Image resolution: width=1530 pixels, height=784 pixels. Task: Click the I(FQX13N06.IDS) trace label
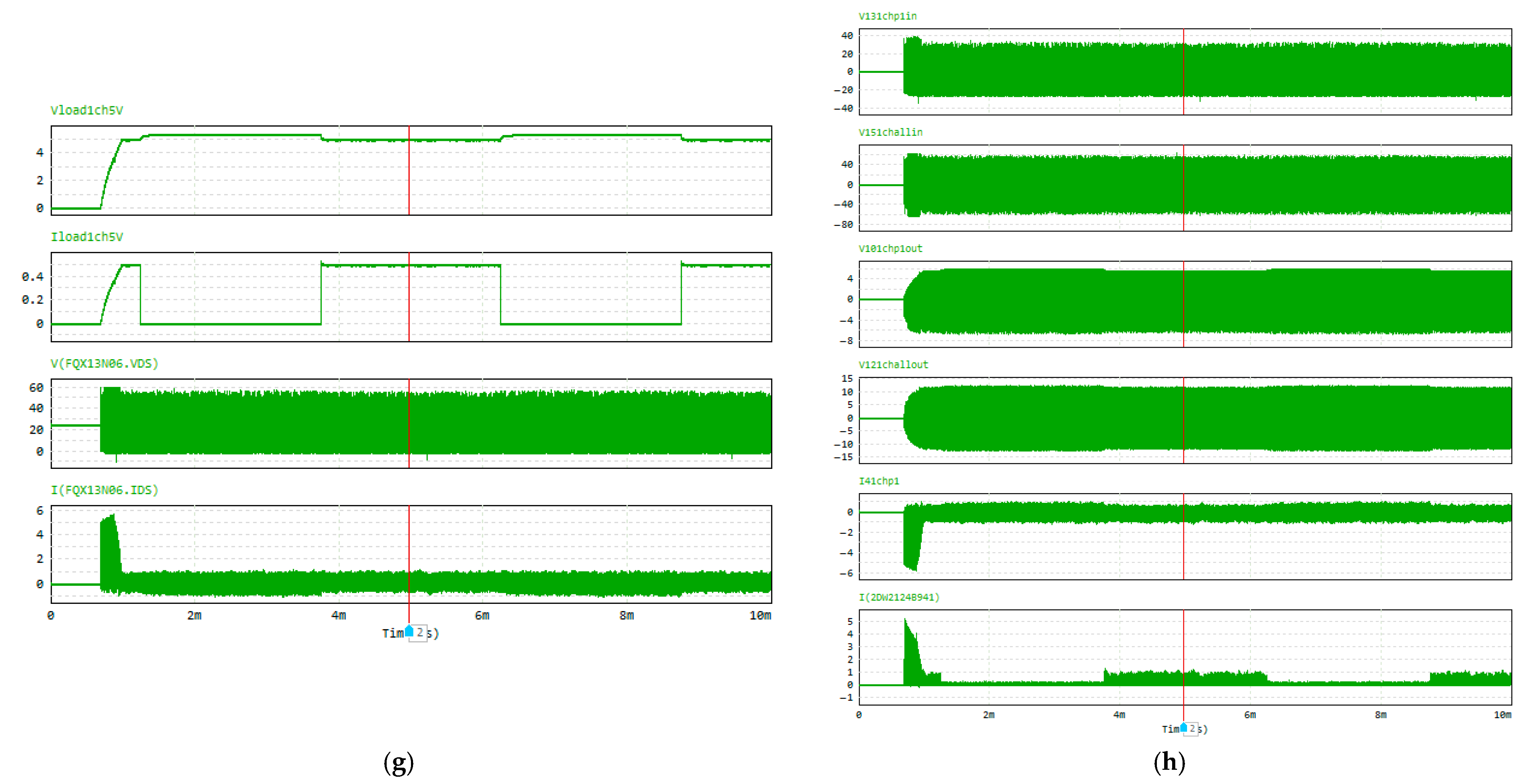[104, 490]
